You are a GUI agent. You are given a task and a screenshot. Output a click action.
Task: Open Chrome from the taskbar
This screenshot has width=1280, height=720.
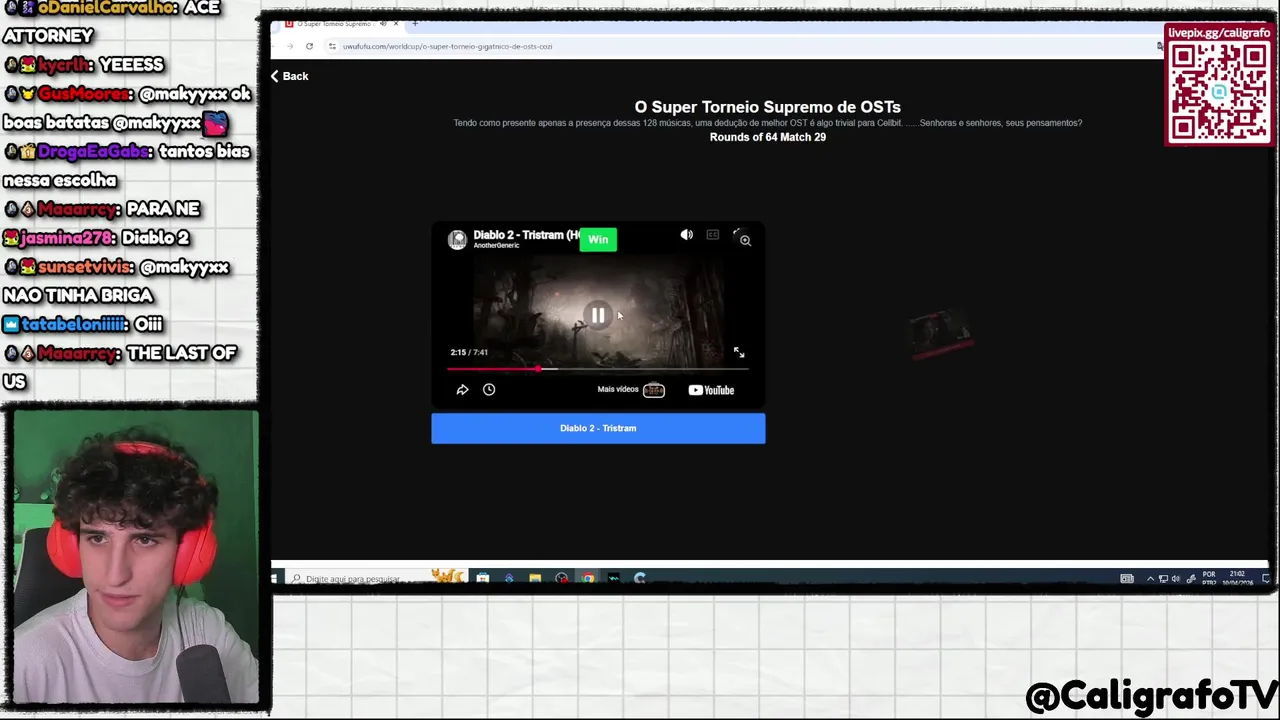pyautogui.click(x=587, y=578)
